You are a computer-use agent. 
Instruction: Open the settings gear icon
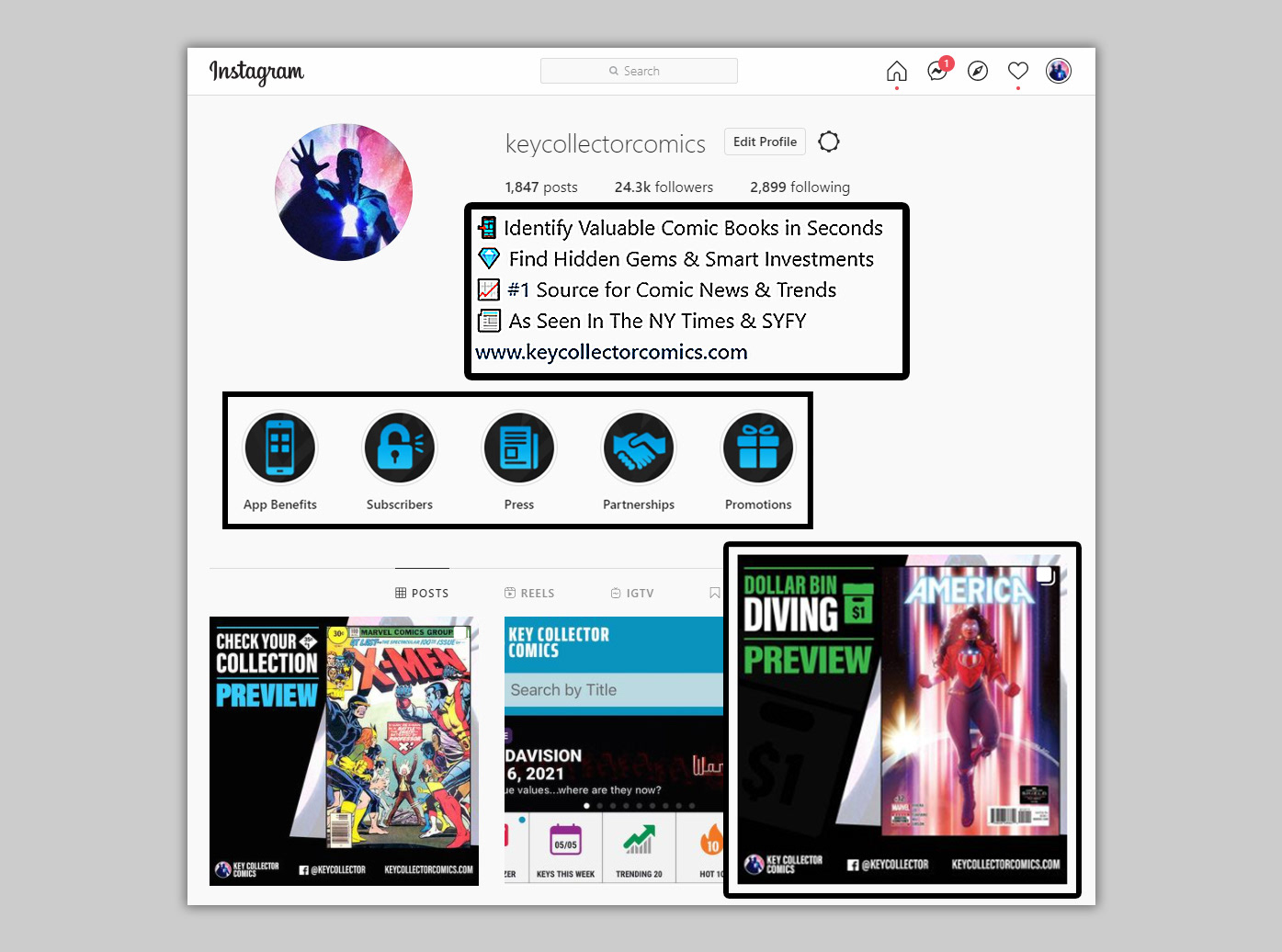click(x=829, y=142)
